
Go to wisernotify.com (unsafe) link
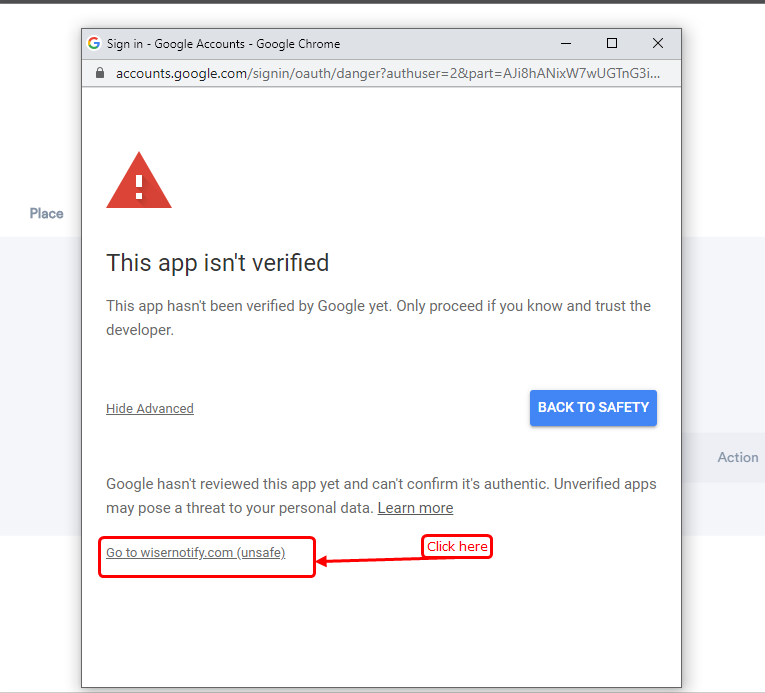(196, 552)
